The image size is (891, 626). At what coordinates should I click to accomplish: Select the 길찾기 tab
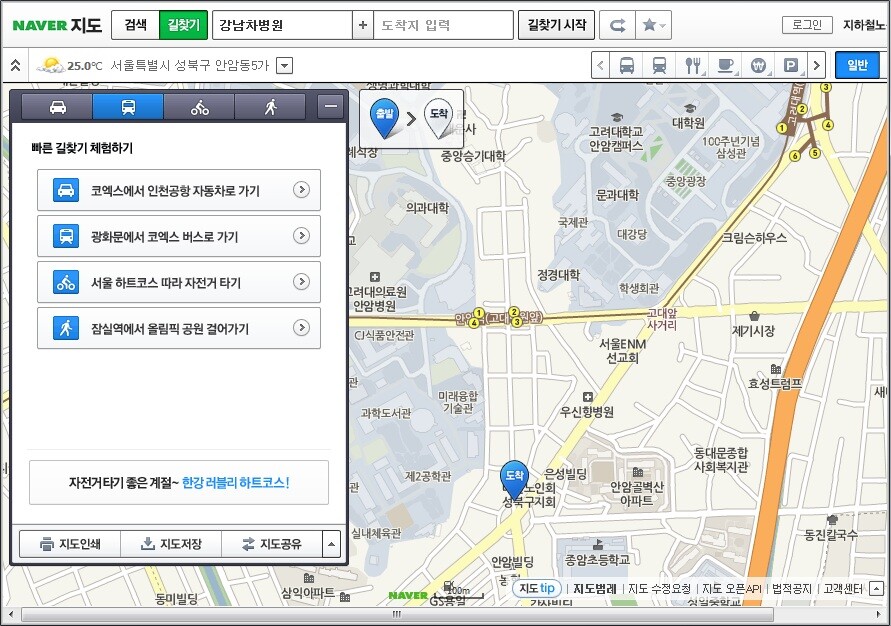pyautogui.click(x=183, y=25)
